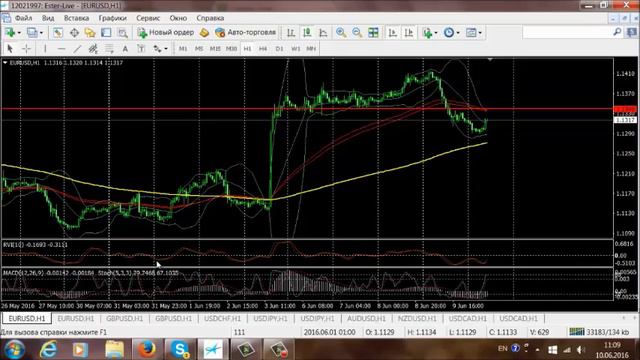The image size is (640, 360).
Task: Open the Окно menu
Action: [178, 18]
